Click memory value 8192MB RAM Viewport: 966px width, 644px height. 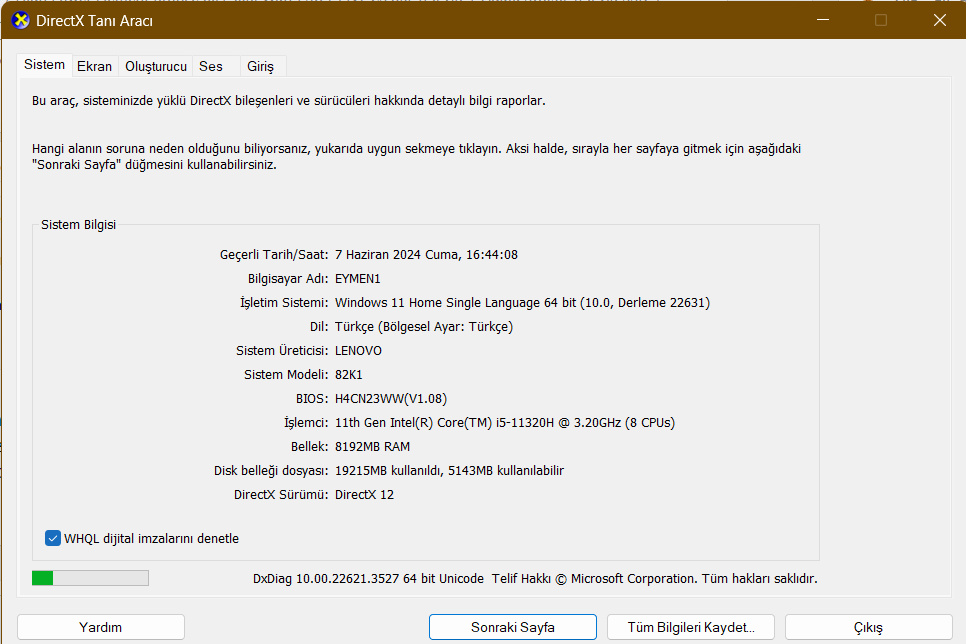coord(373,447)
